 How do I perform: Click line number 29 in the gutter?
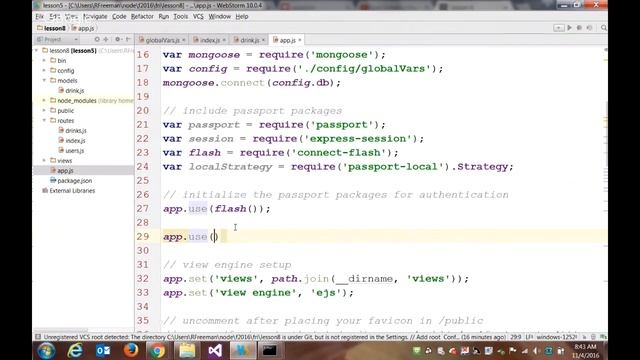143,237
